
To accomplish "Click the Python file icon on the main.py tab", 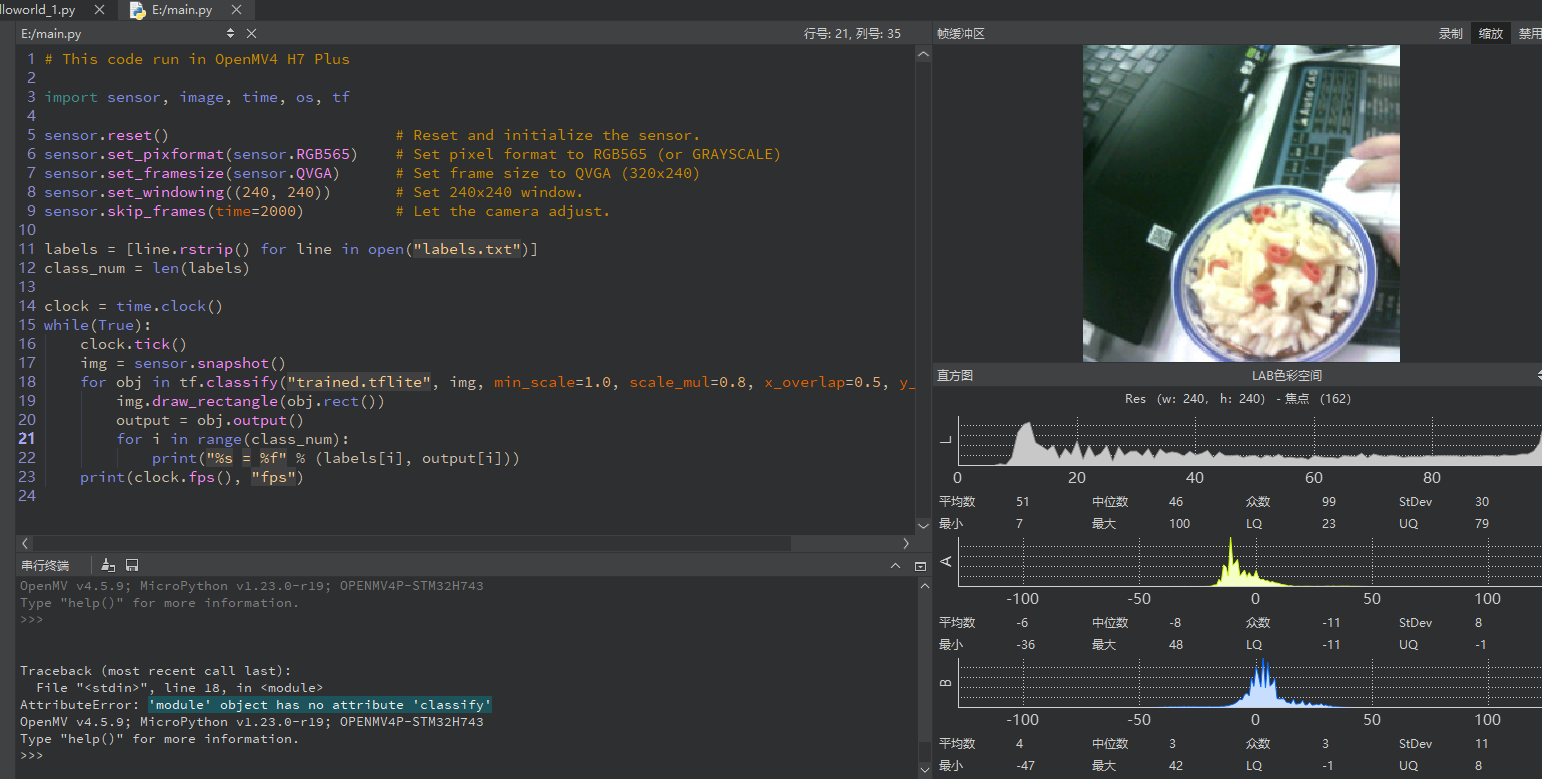I will point(136,10).
